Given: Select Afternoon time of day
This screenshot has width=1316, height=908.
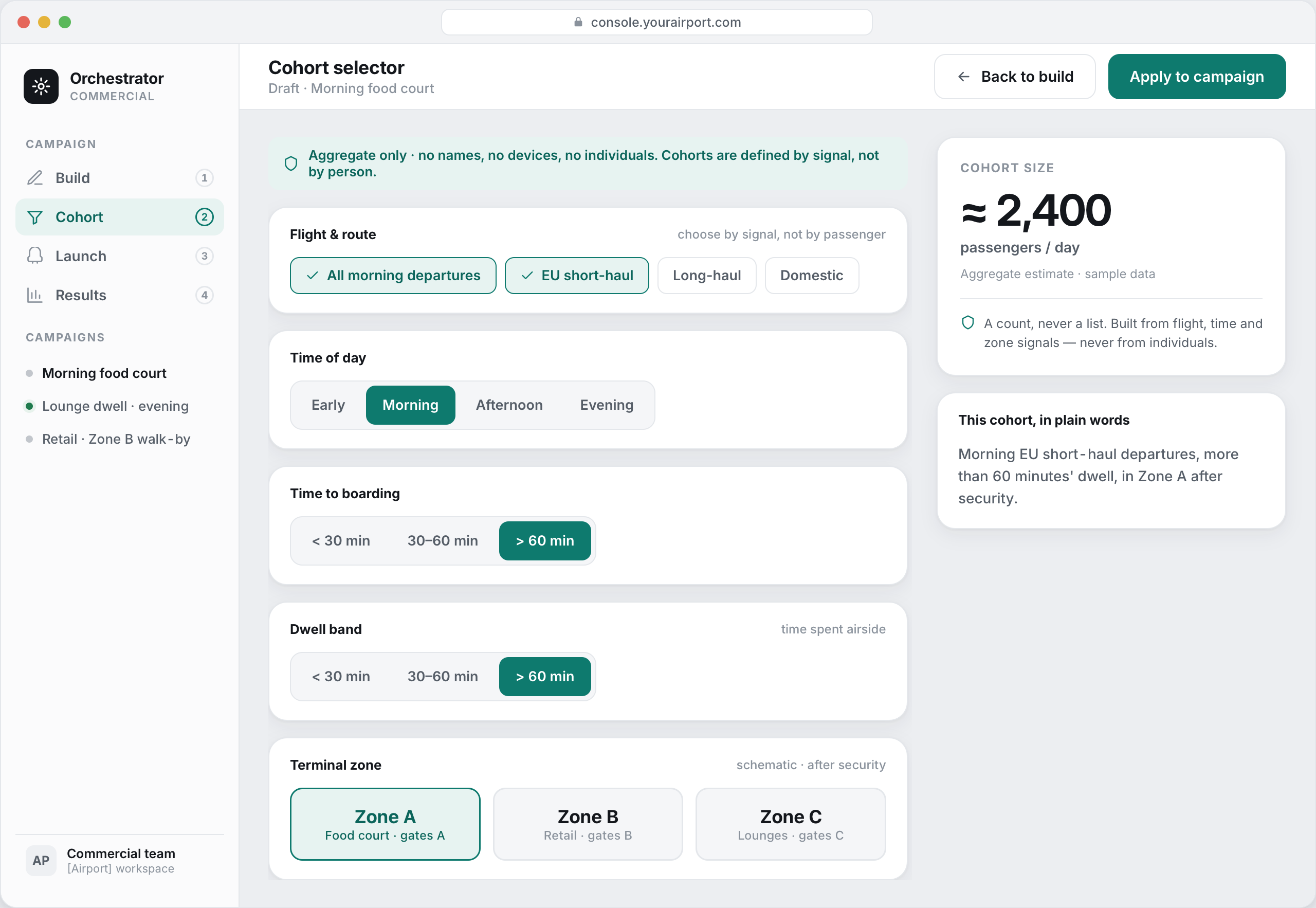Looking at the screenshot, I should point(509,405).
